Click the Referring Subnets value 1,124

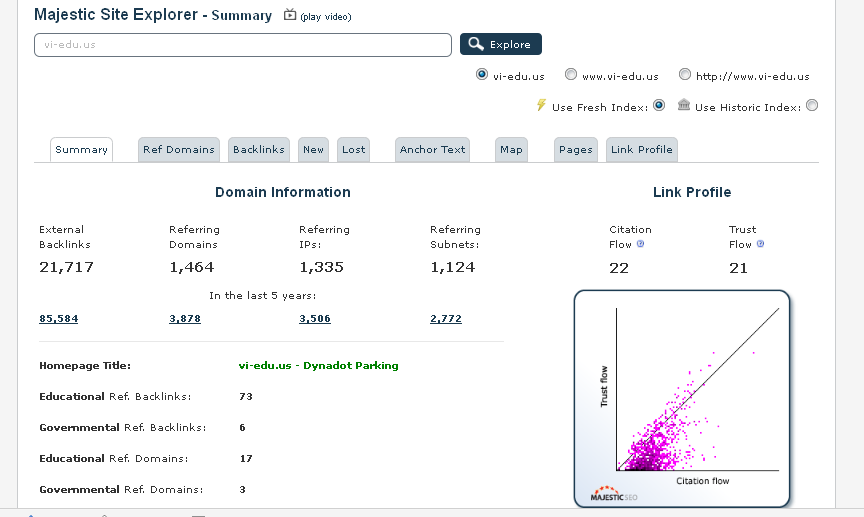[452, 267]
